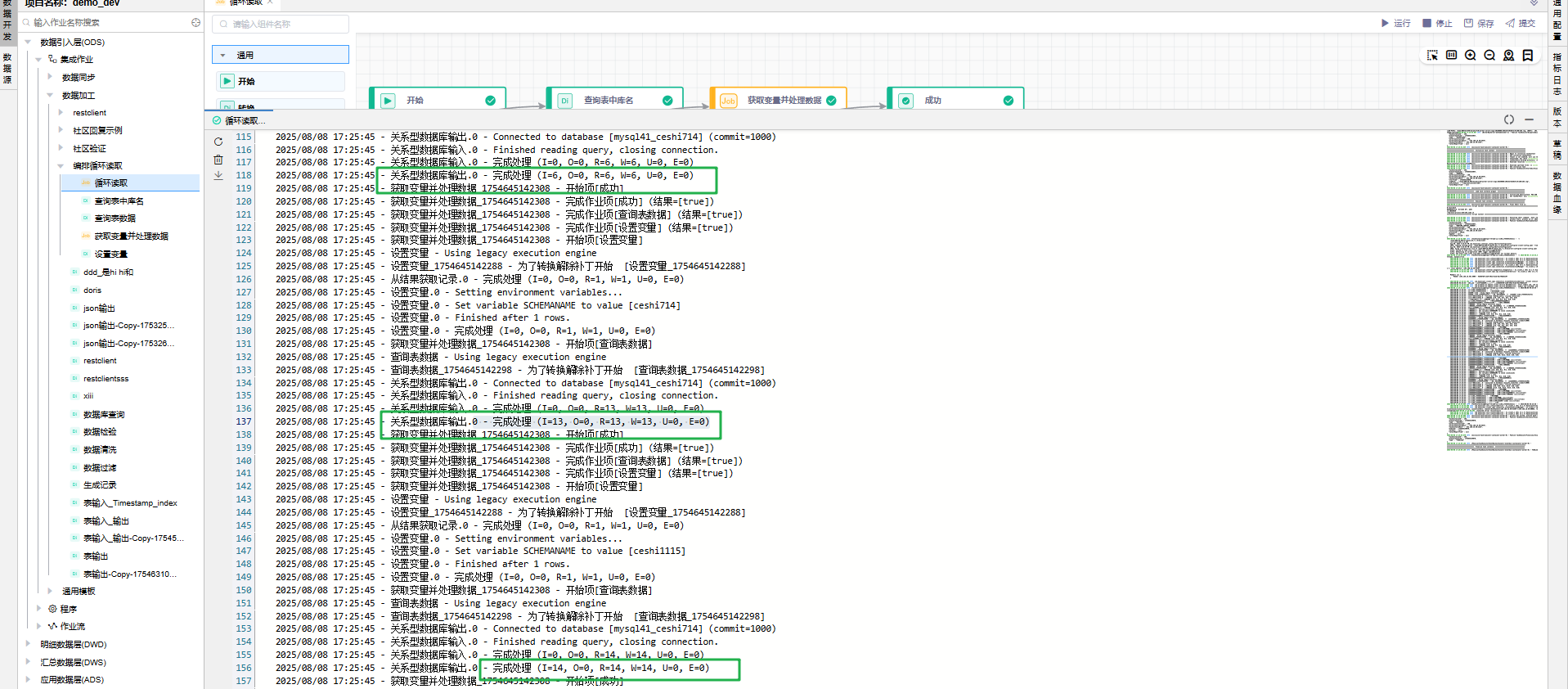Zoom in on the workflow canvas
This screenshot has width=1568, height=689.
pos(1471,56)
